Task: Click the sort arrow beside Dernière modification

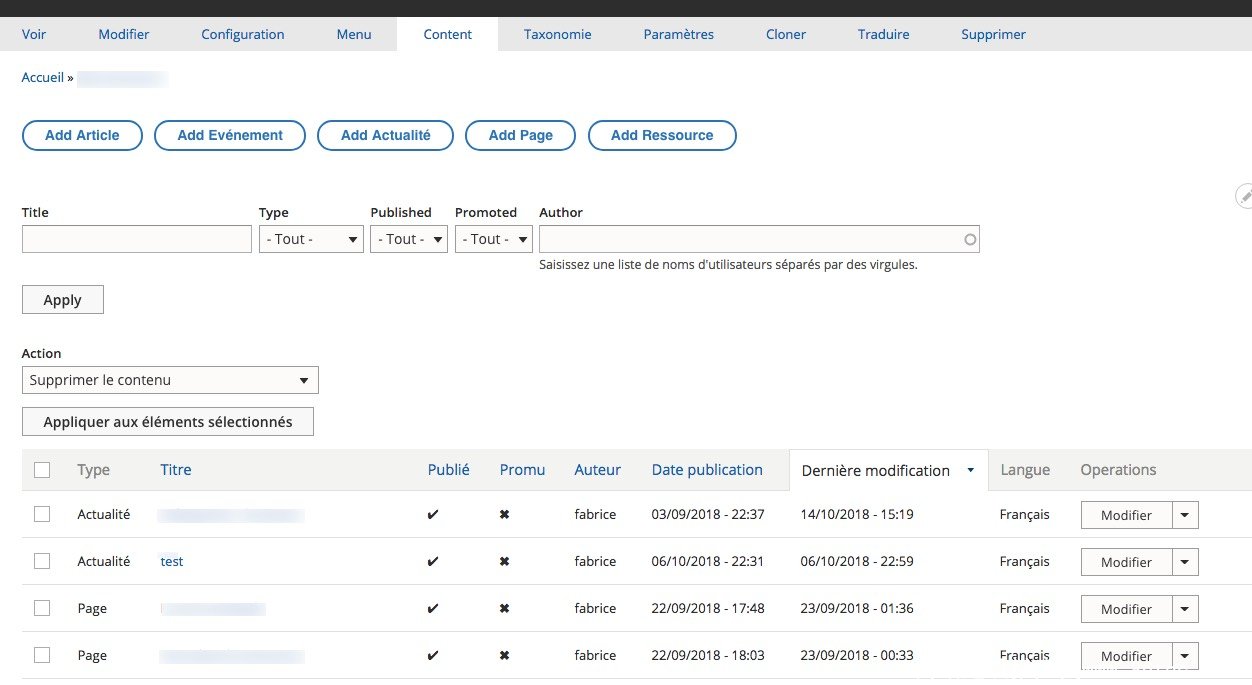Action: point(970,470)
